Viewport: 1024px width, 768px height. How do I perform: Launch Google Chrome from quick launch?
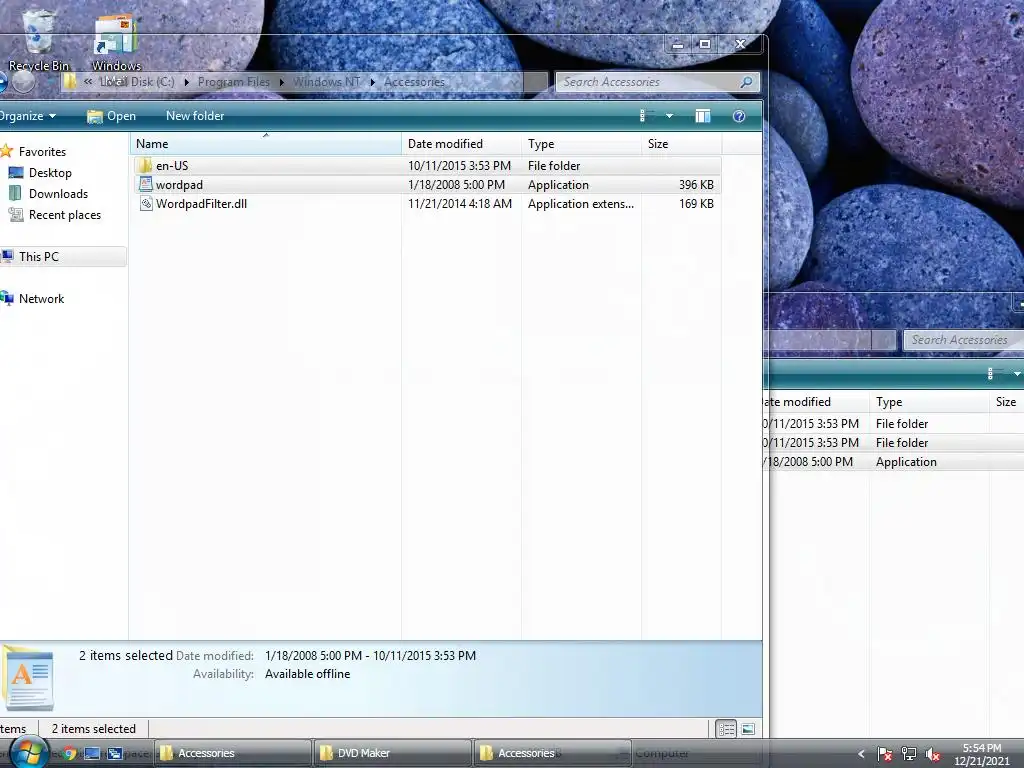(x=69, y=753)
